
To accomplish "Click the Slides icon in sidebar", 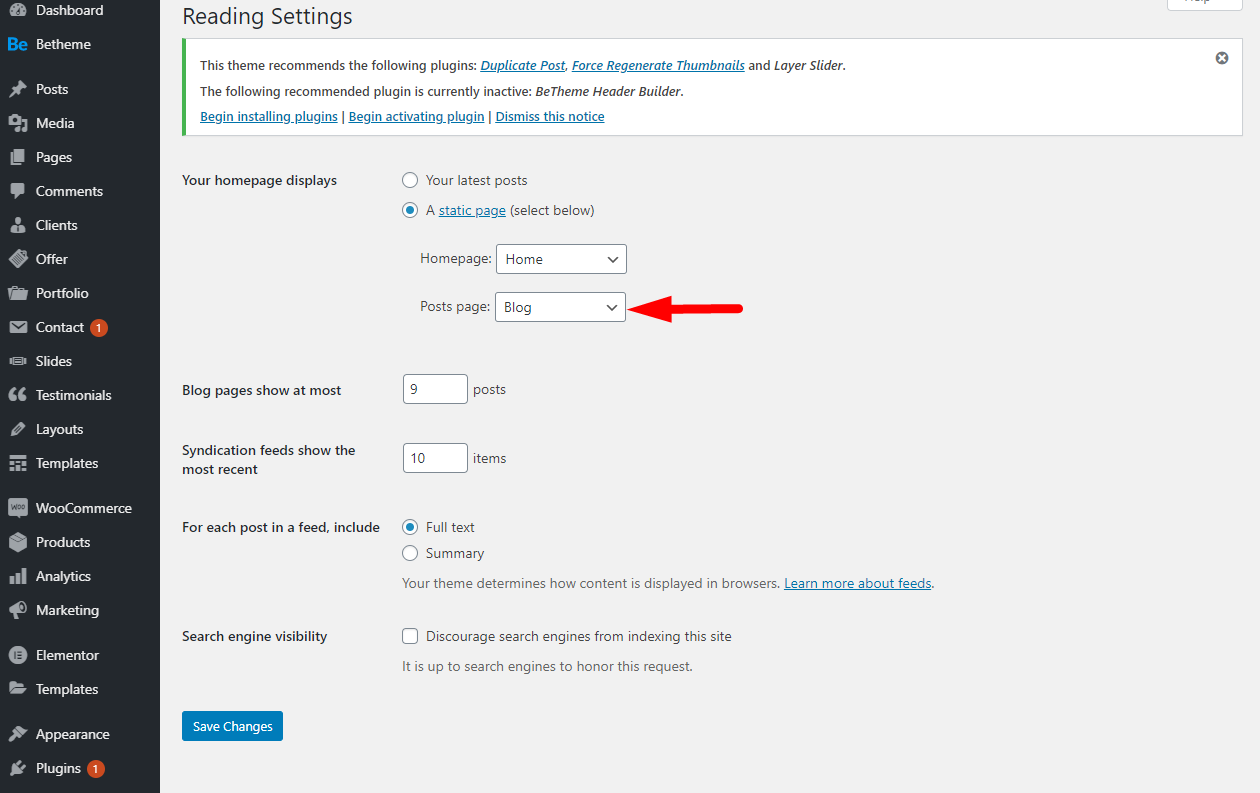I will click(17, 361).
